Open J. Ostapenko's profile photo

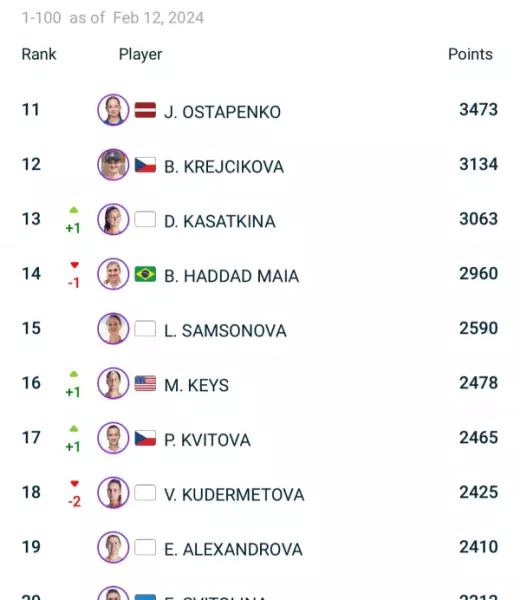(x=113, y=110)
